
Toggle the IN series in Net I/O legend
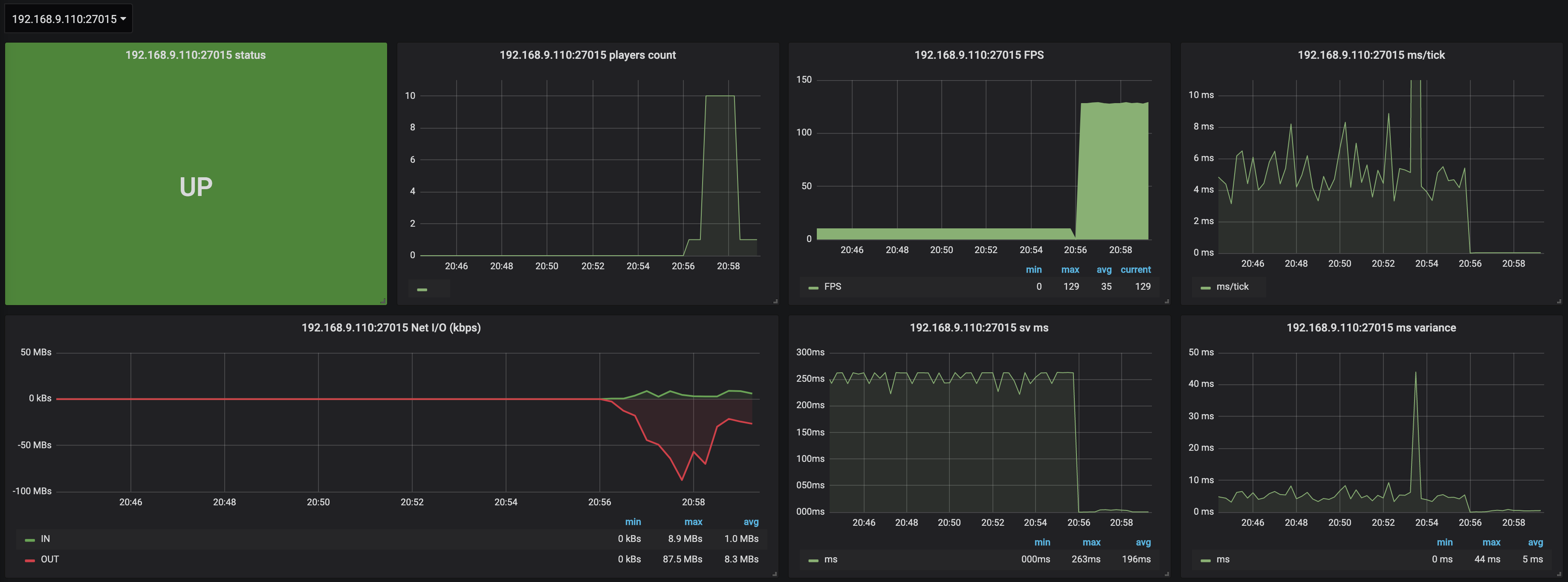pyautogui.click(x=45, y=539)
